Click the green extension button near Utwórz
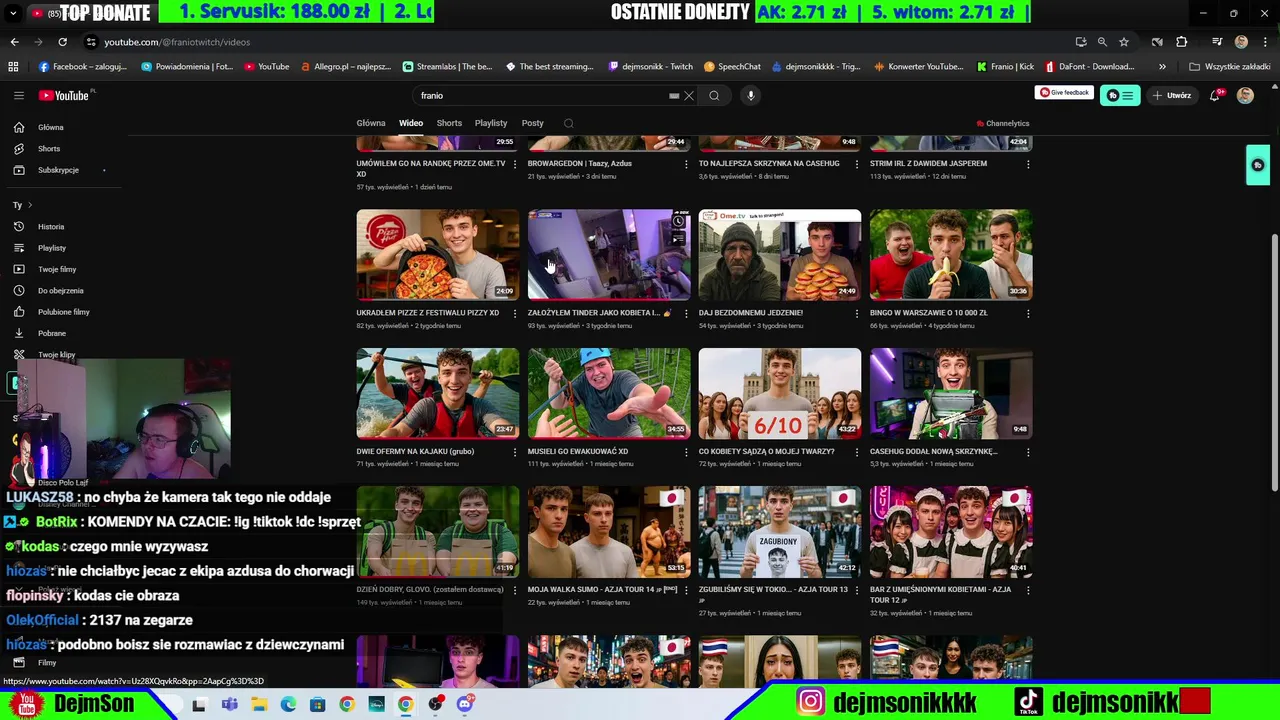The width and height of the screenshot is (1280, 720). click(x=1120, y=96)
